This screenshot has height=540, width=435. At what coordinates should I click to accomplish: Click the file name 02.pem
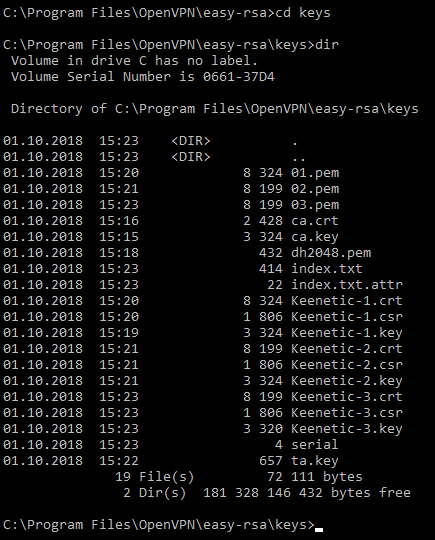tap(315, 189)
